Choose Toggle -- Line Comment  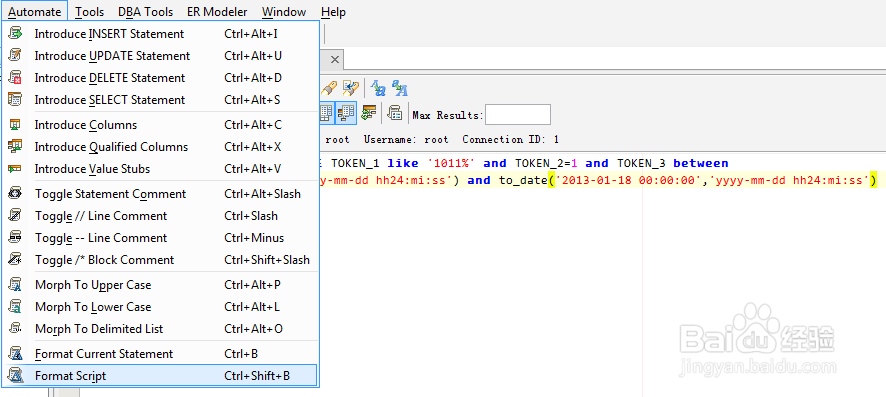coord(160,238)
